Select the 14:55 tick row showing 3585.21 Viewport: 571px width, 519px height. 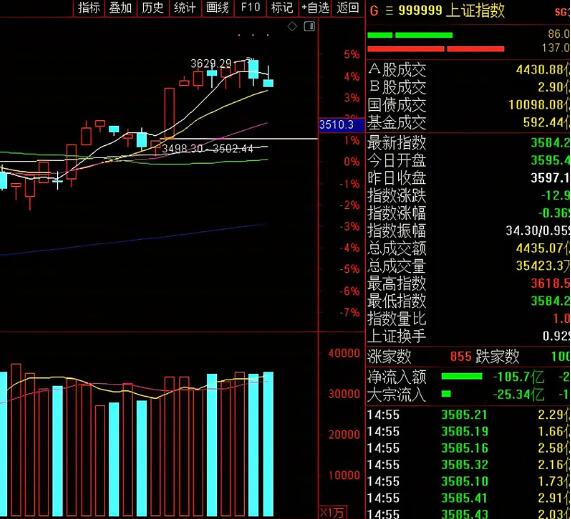(468, 415)
